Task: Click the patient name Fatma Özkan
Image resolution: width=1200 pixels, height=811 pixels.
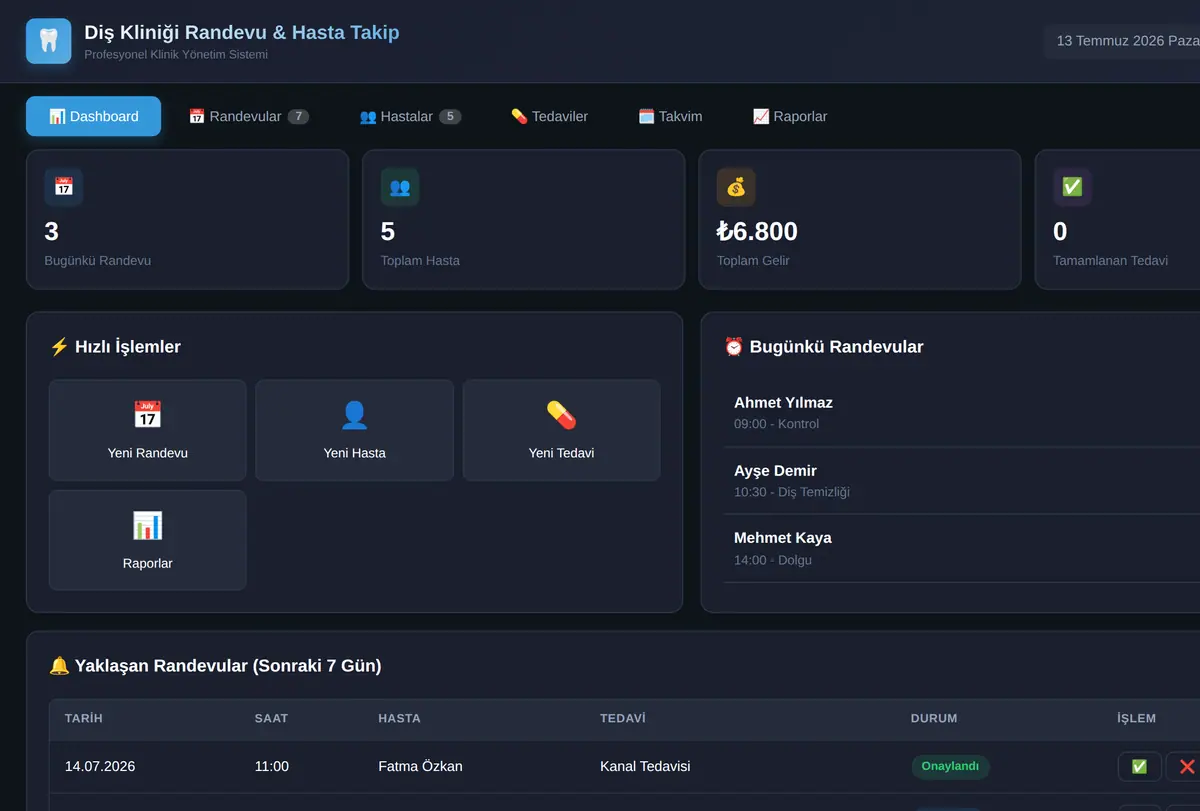Action: (420, 766)
